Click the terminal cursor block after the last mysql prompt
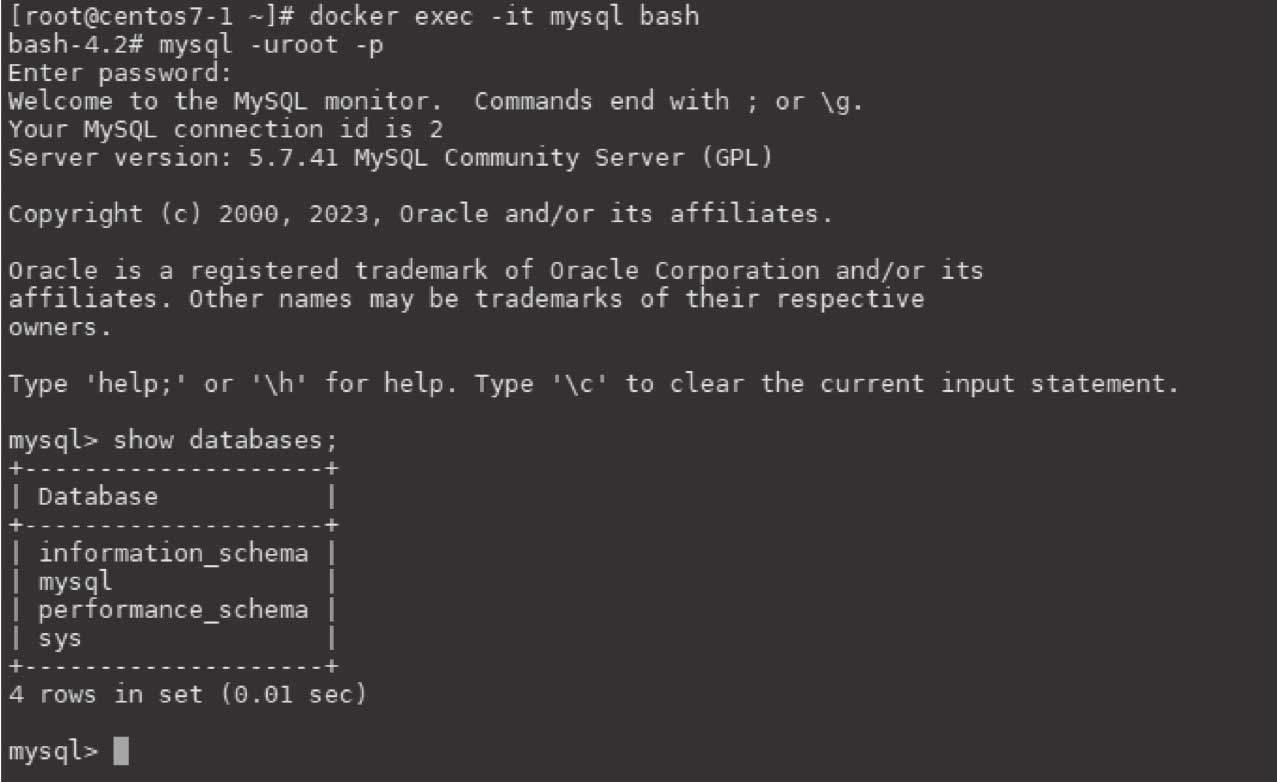 point(121,751)
